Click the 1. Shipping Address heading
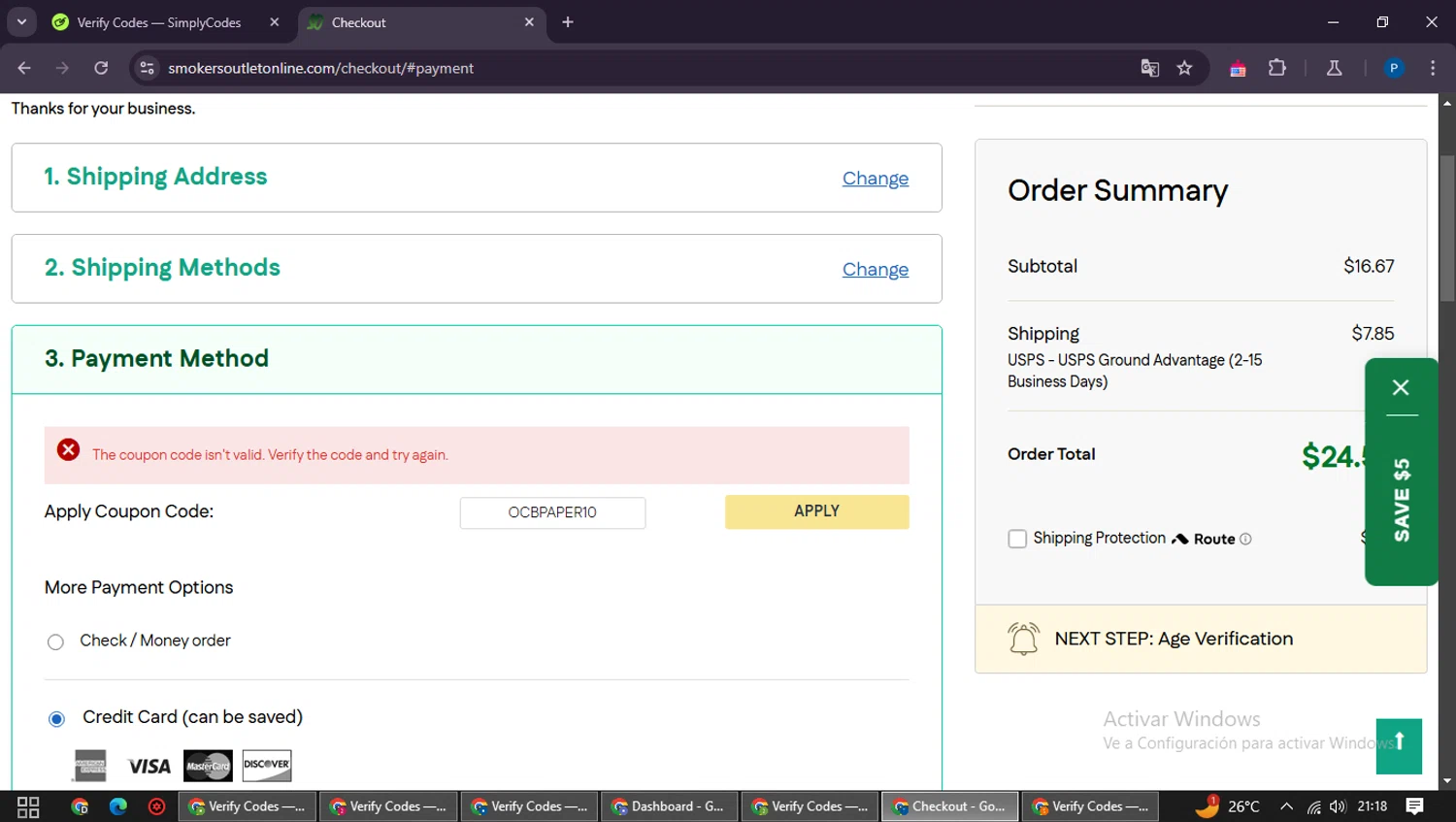Screen dimensions: 1456x822 pos(155,177)
